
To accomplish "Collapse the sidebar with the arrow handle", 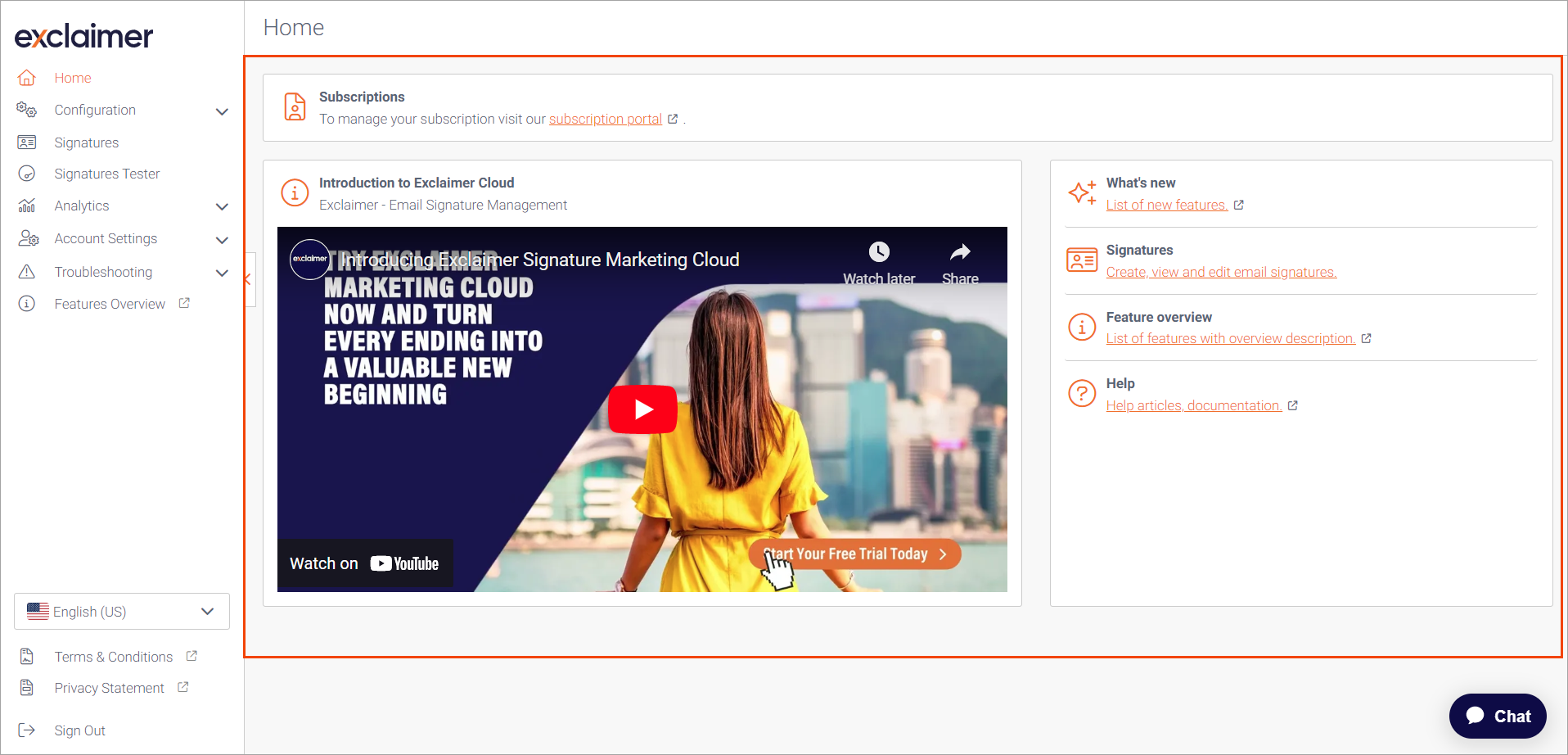I will [x=248, y=279].
